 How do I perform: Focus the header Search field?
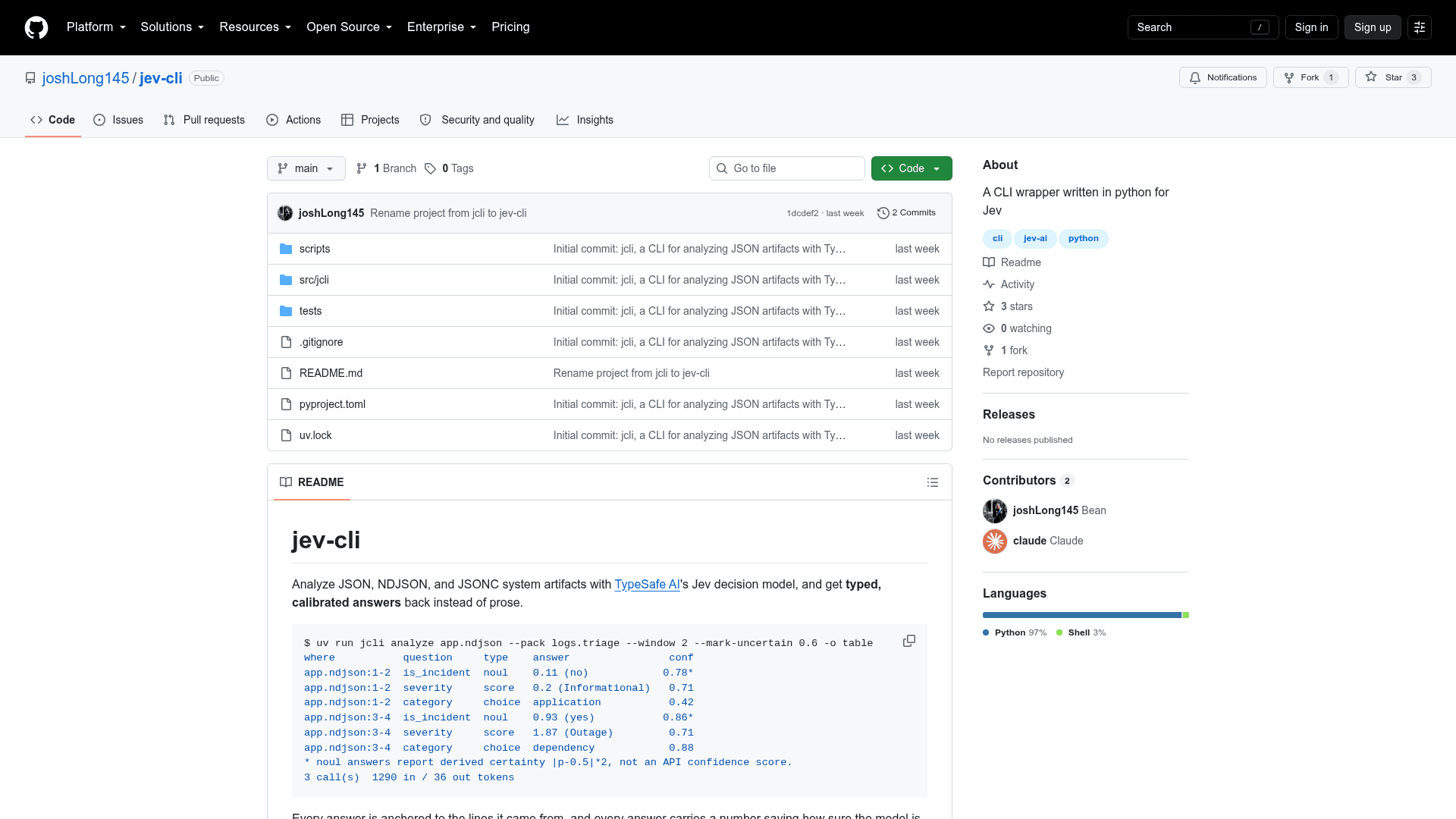click(x=1203, y=27)
